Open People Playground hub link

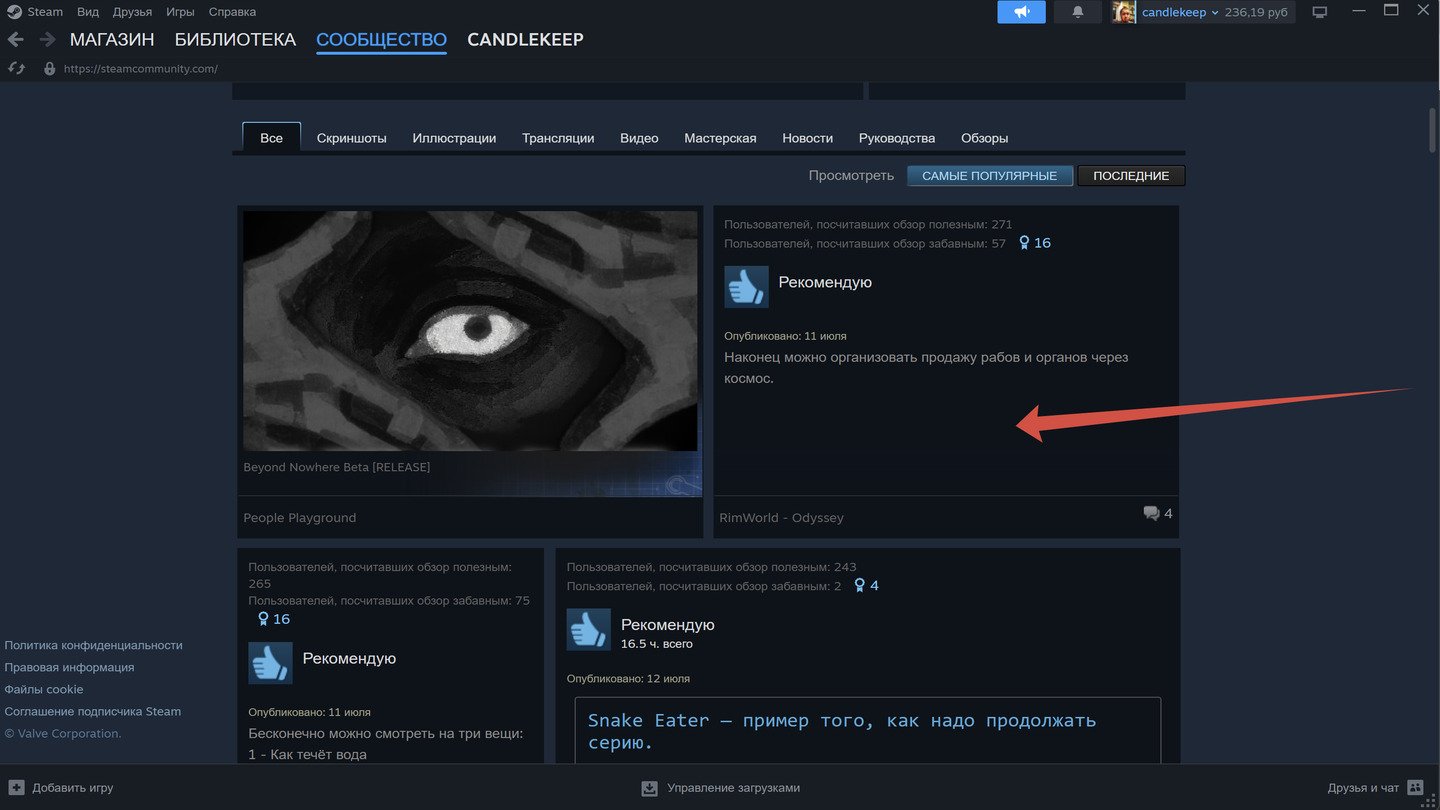pos(300,518)
